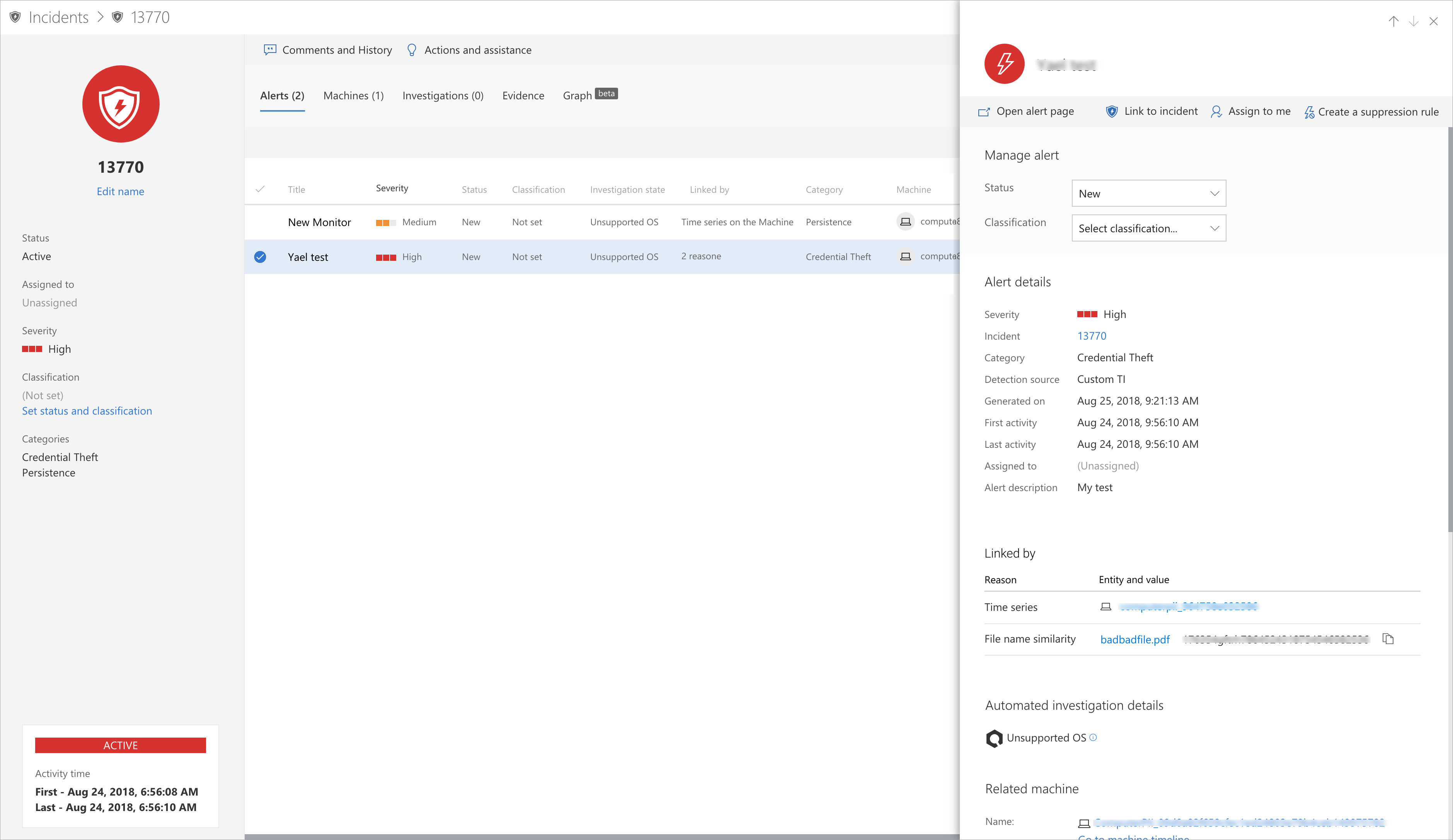This screenshot has width=1453, height=840.
Task: Click the Create a suppression rule icon
Action: 1309,112
